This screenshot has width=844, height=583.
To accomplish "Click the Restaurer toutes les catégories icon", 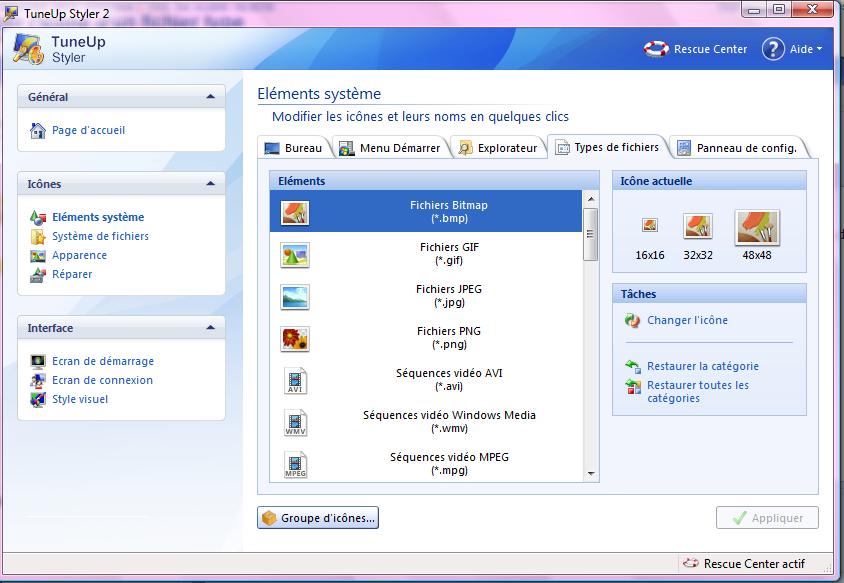I will 633,386.
